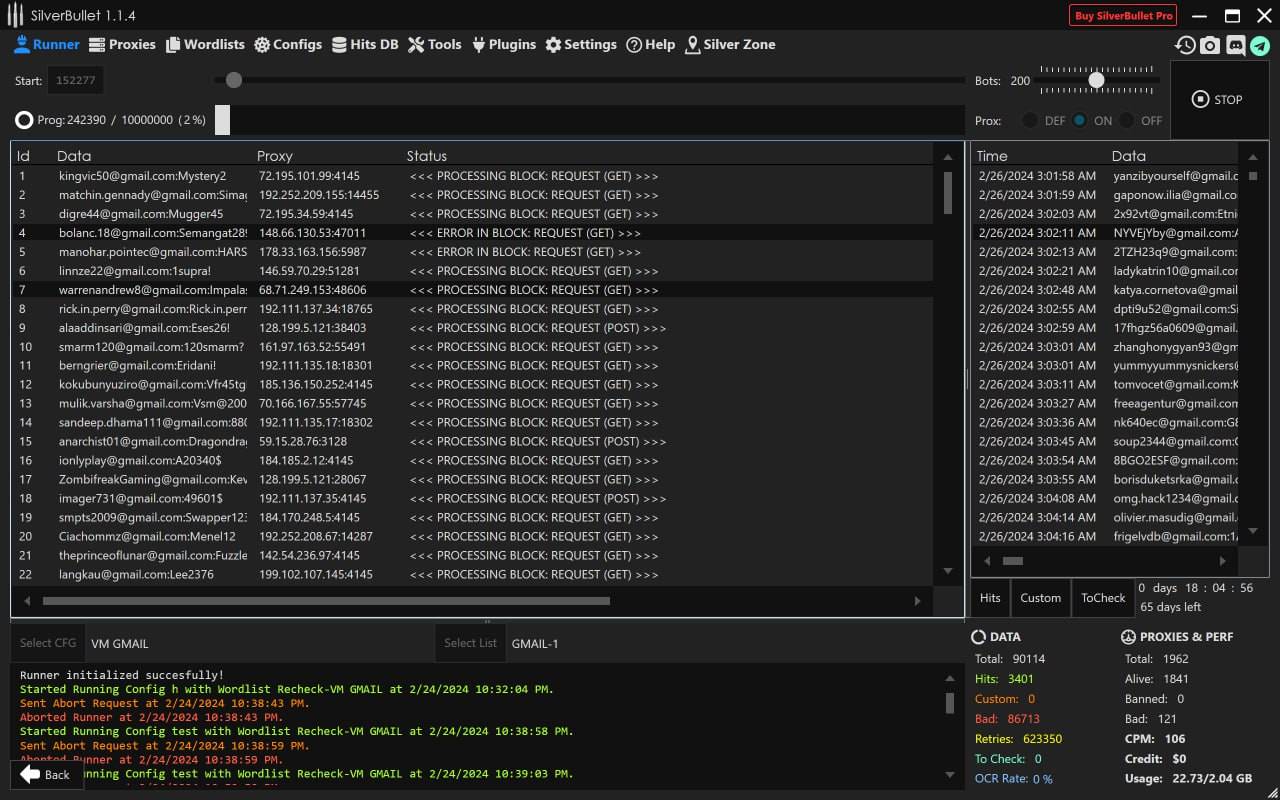Click the log panel scroll-down arrow
Viewport: 1280px width, 800px height.
950,775
